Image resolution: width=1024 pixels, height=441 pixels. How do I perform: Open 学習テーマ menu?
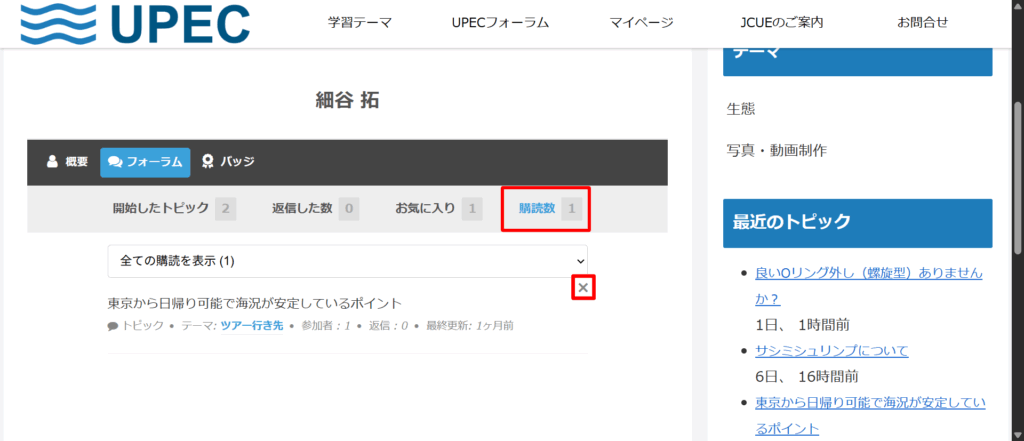point(359,23)
